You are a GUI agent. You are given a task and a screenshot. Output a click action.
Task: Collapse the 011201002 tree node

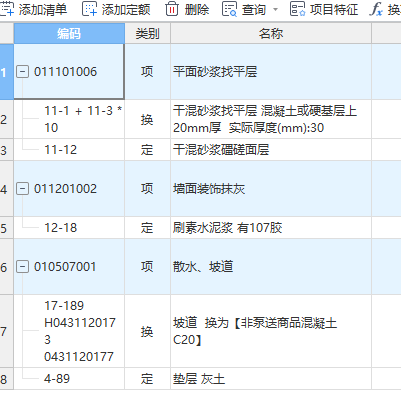tap(22, 189)
